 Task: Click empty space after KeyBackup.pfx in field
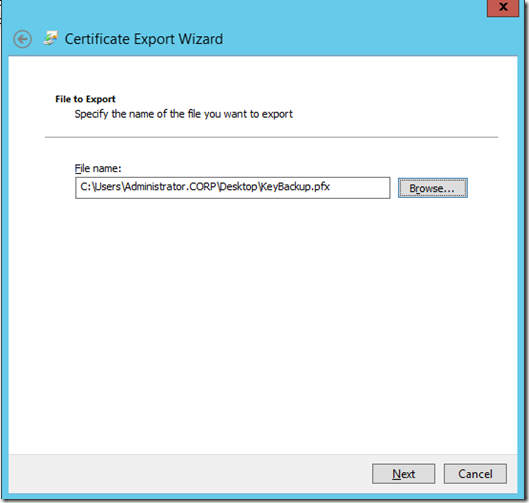(x=359, y=188)
